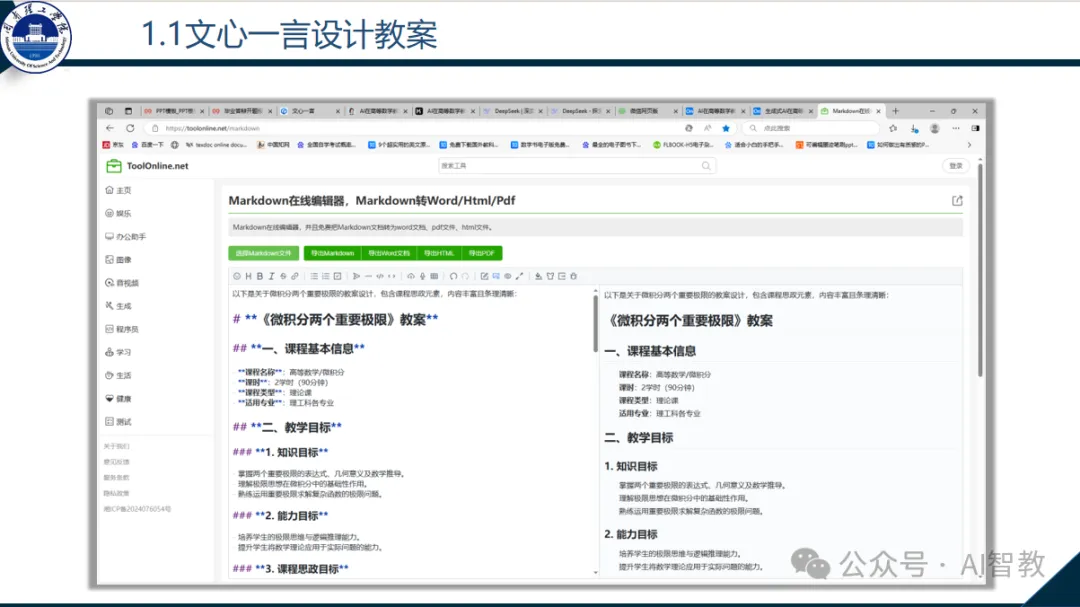This screenshot has width=1080, height=607.
Task: Toggle the preview eye icon in the toolbar
Action: 508,276
